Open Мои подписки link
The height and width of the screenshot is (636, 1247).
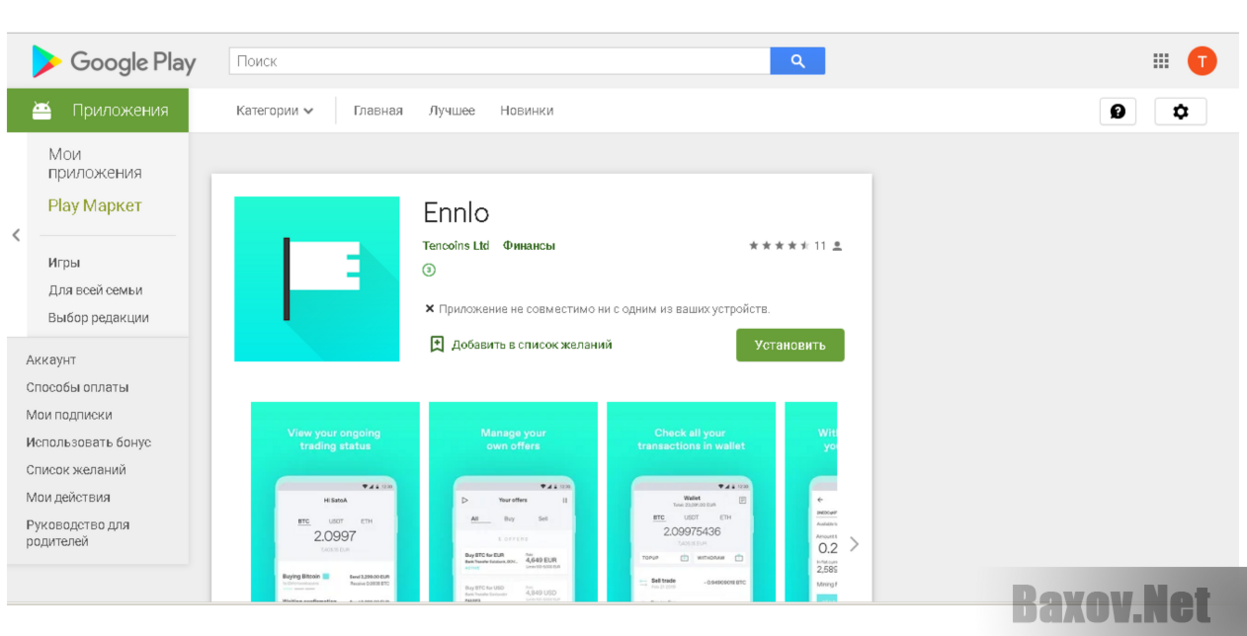[x=69, y=415]
